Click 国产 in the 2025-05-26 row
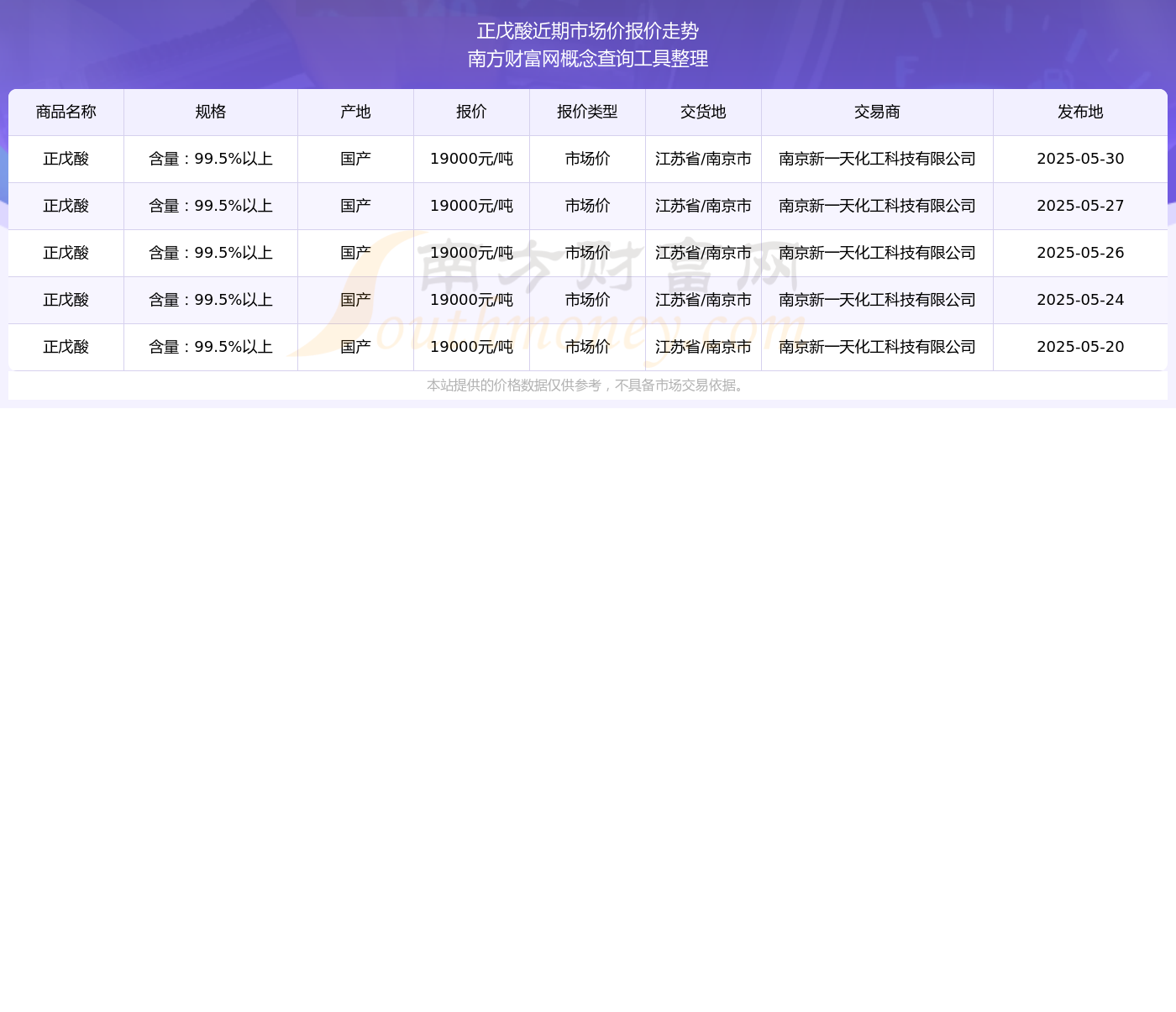 click(355, 253)
